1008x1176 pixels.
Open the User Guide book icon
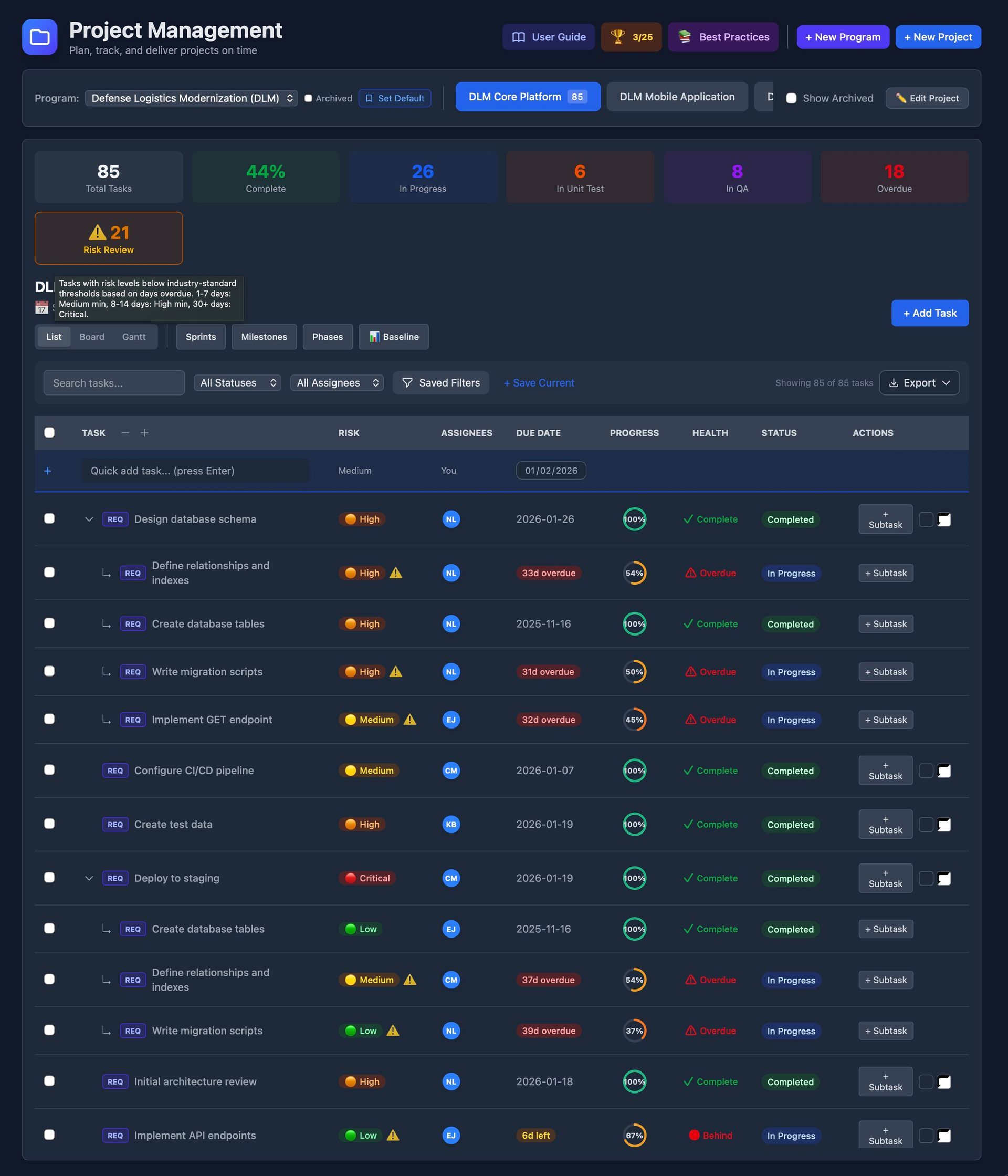point(519,37)
